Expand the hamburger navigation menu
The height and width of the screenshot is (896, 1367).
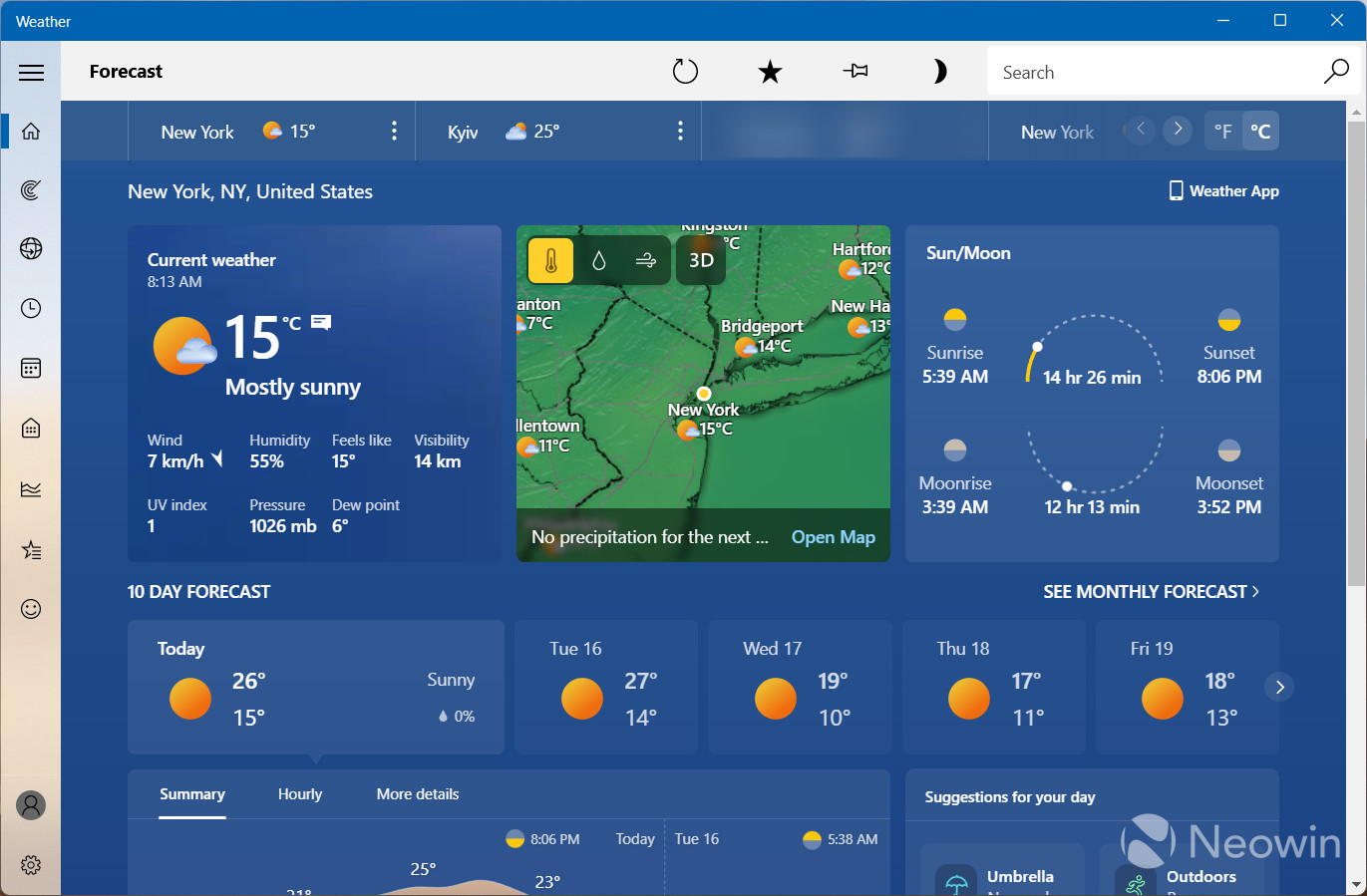(x=31, y=72)
